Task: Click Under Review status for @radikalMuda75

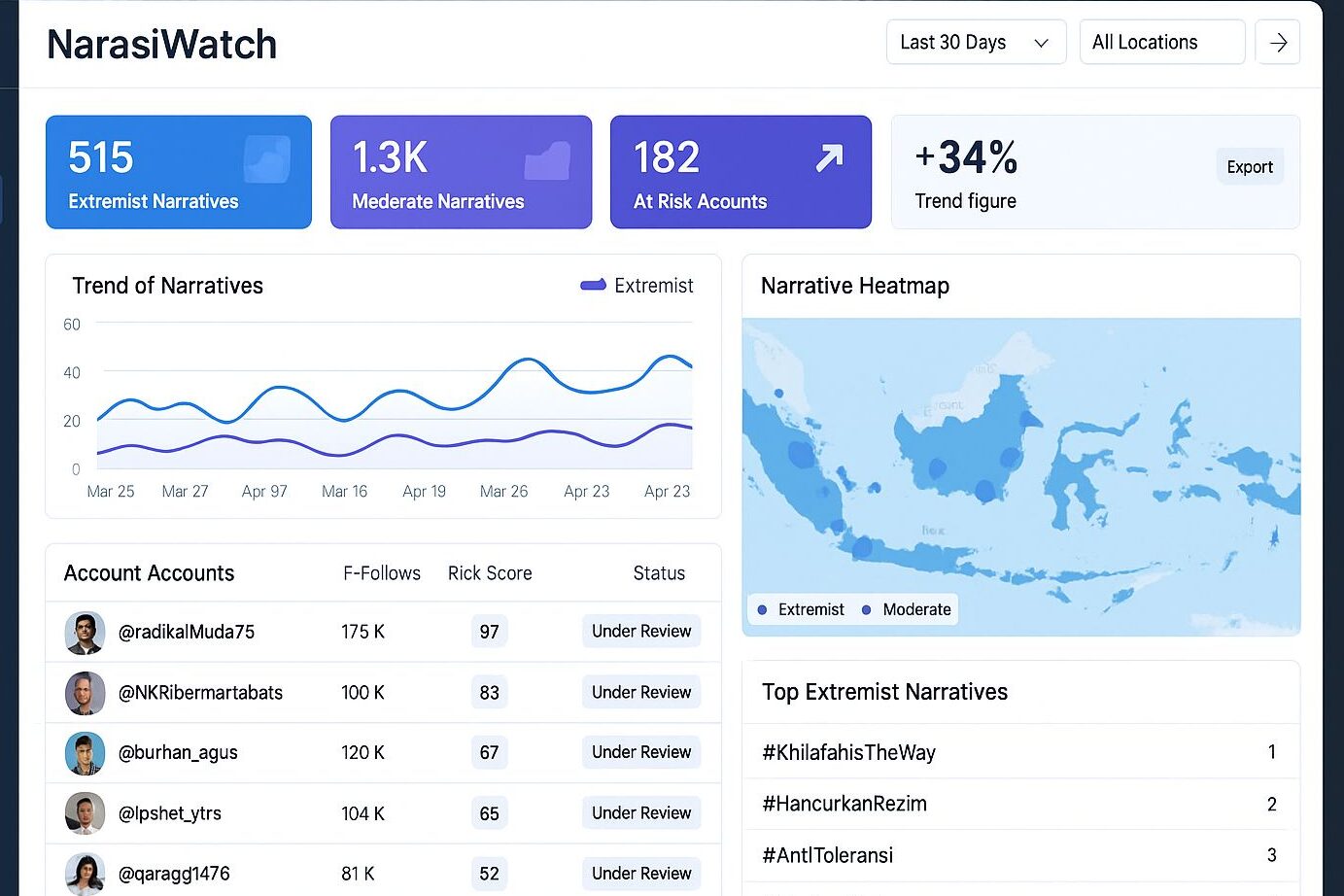Action: [641, 632]
